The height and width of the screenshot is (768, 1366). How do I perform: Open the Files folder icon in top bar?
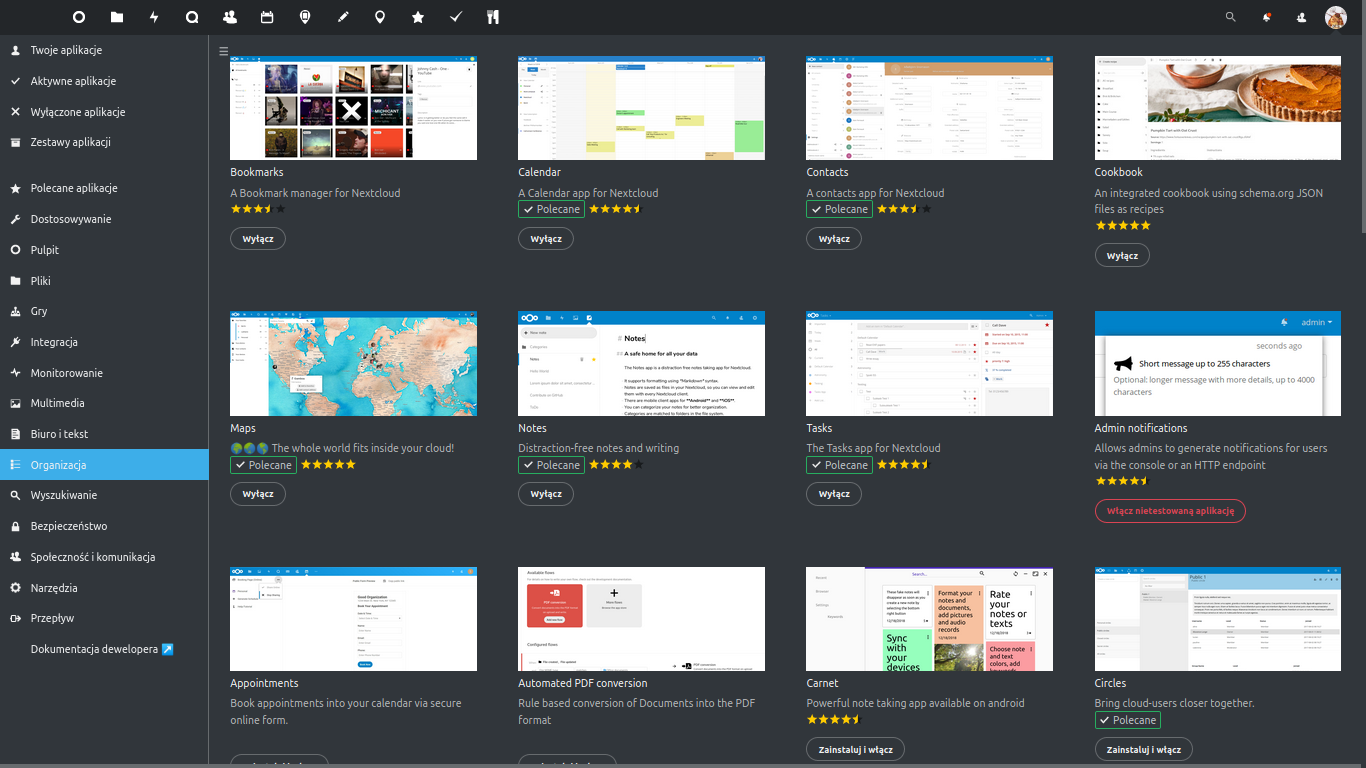[117, 17]
